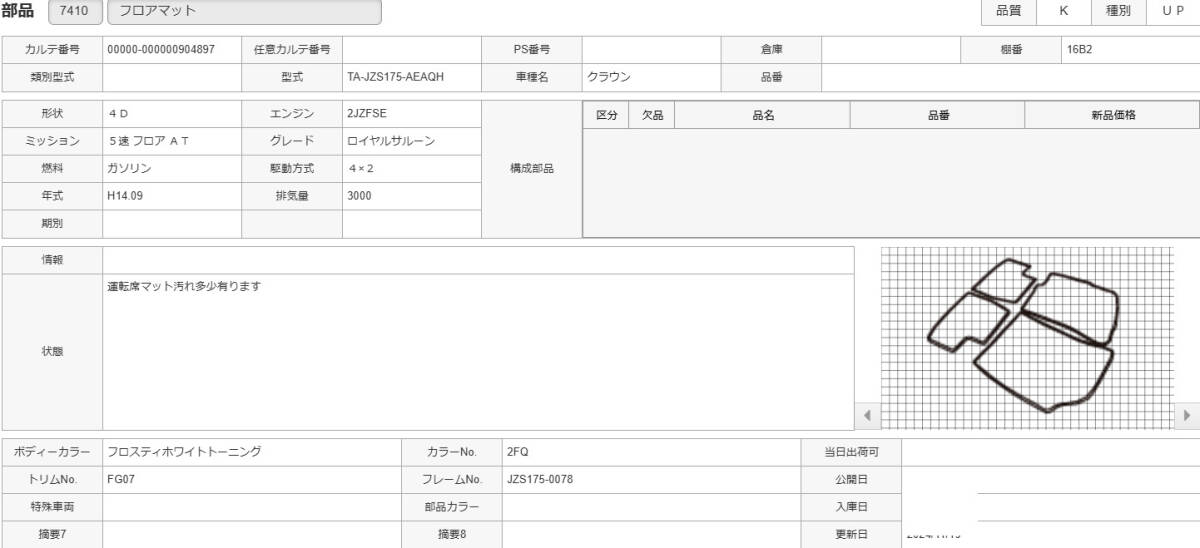Click the 種別 label cell

pyautogui.click(x=1118, y=11)
